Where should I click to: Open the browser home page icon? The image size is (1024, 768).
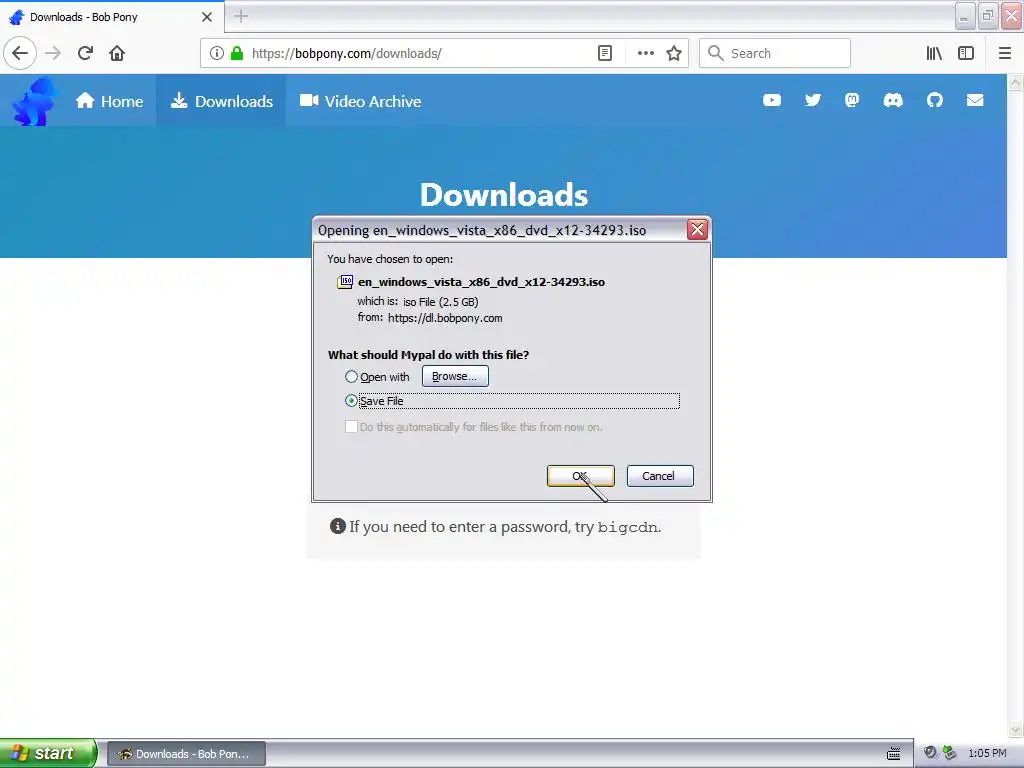click(x=117, y=53)
